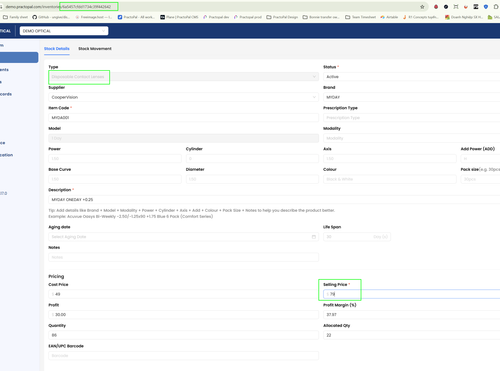Open the DEMO OPTICAL branch dropdown

(64, 31)
